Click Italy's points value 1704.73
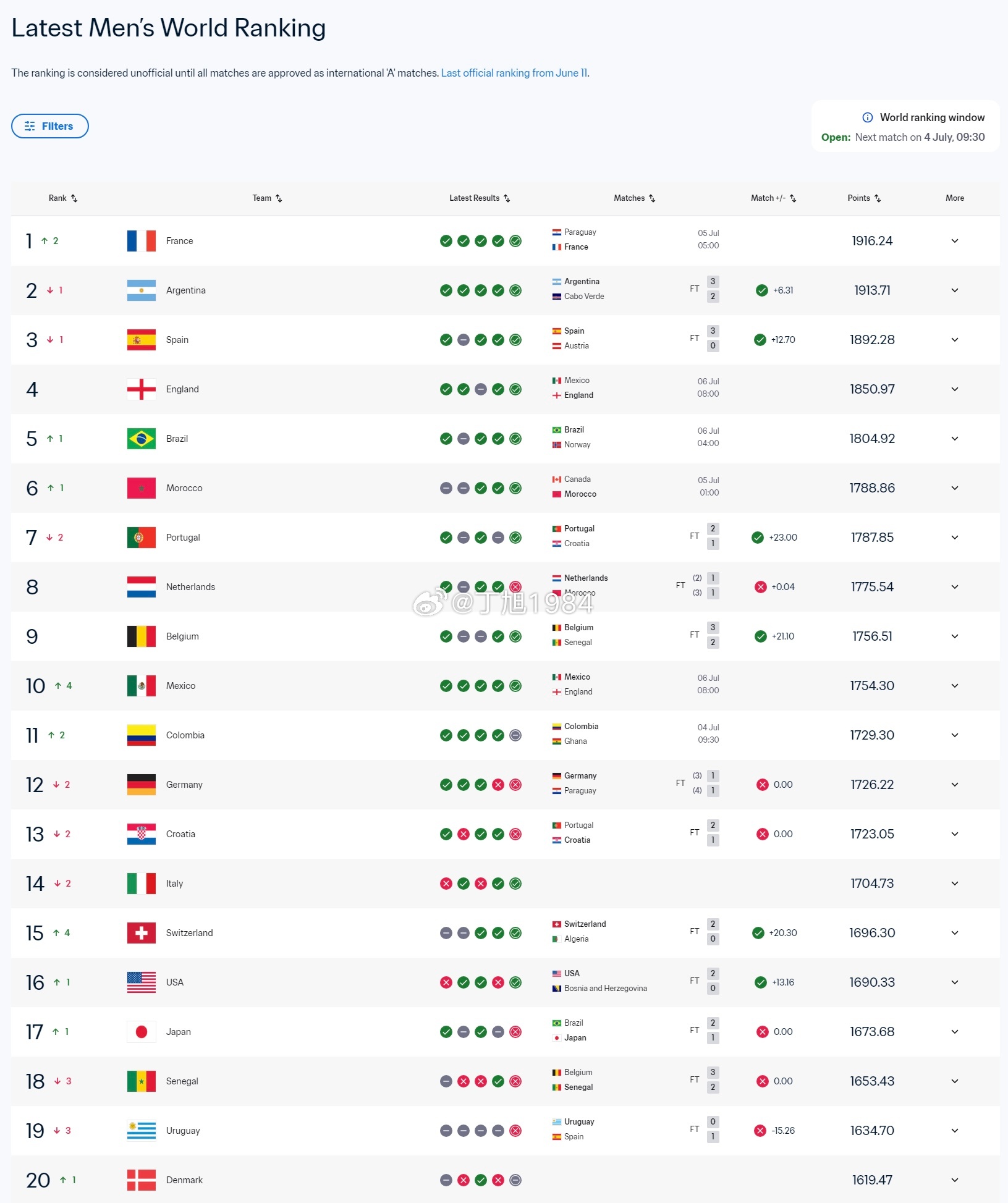 click(x=872, y=884)
